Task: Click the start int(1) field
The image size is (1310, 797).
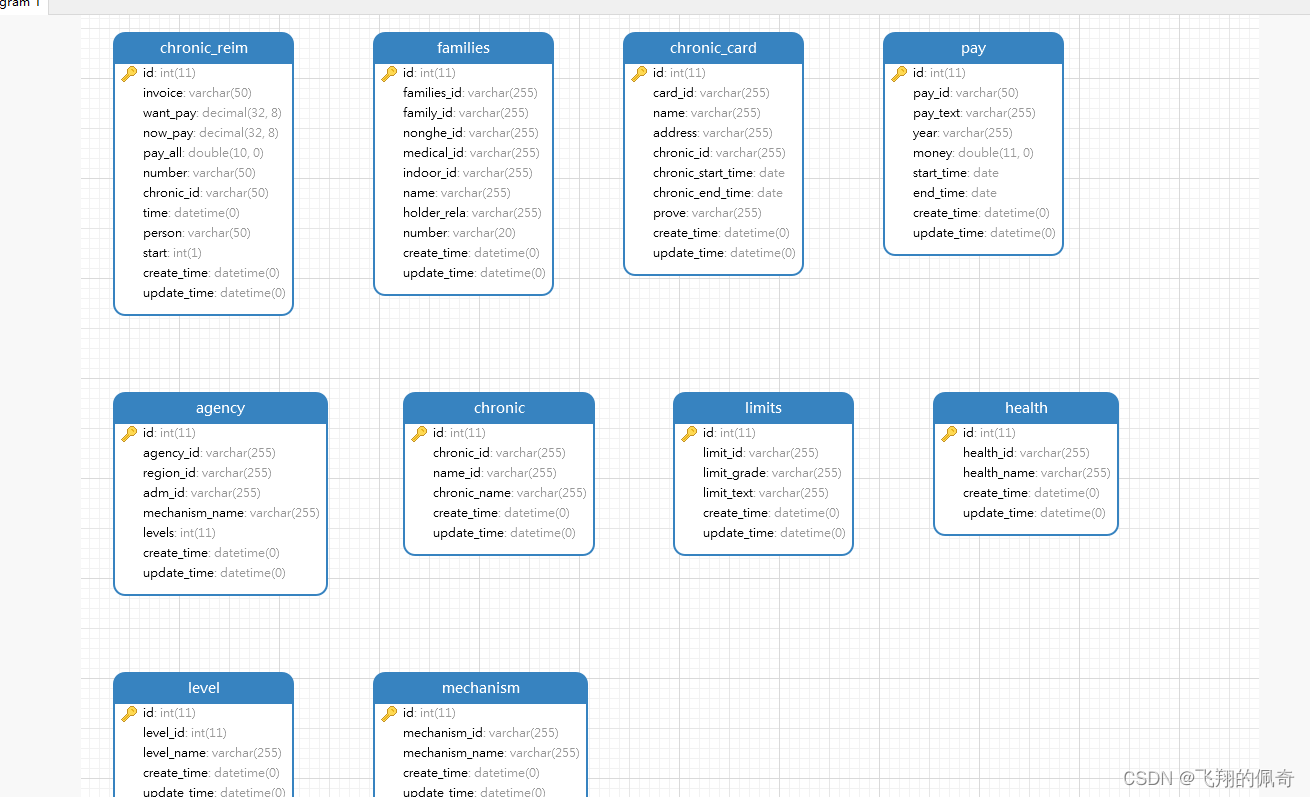Action: (x=172, y=253)
